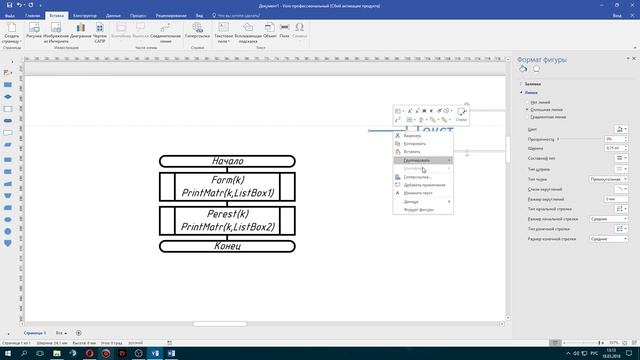Screen dimensions: 640x360
Task: Choose Добавить примечание in context menu
Action: click(423, 185)
